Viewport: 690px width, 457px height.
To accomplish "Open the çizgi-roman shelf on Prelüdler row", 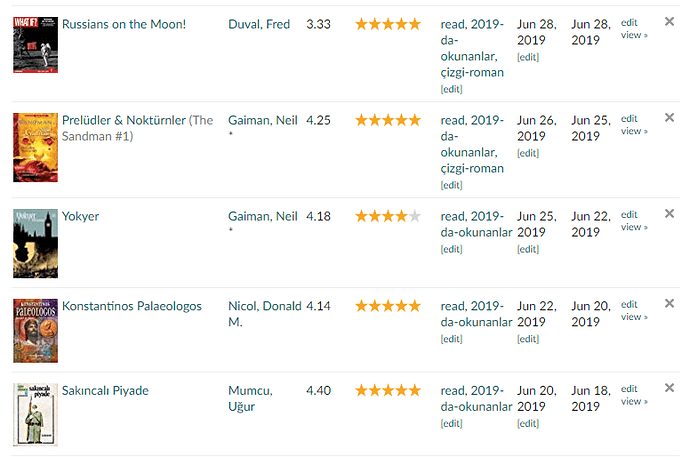I will (472, 168).
